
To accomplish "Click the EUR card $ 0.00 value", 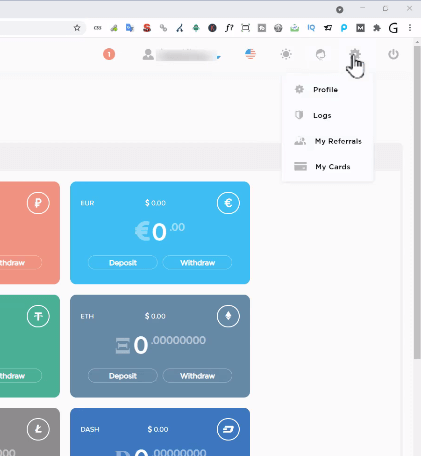I will coord(156,203).
